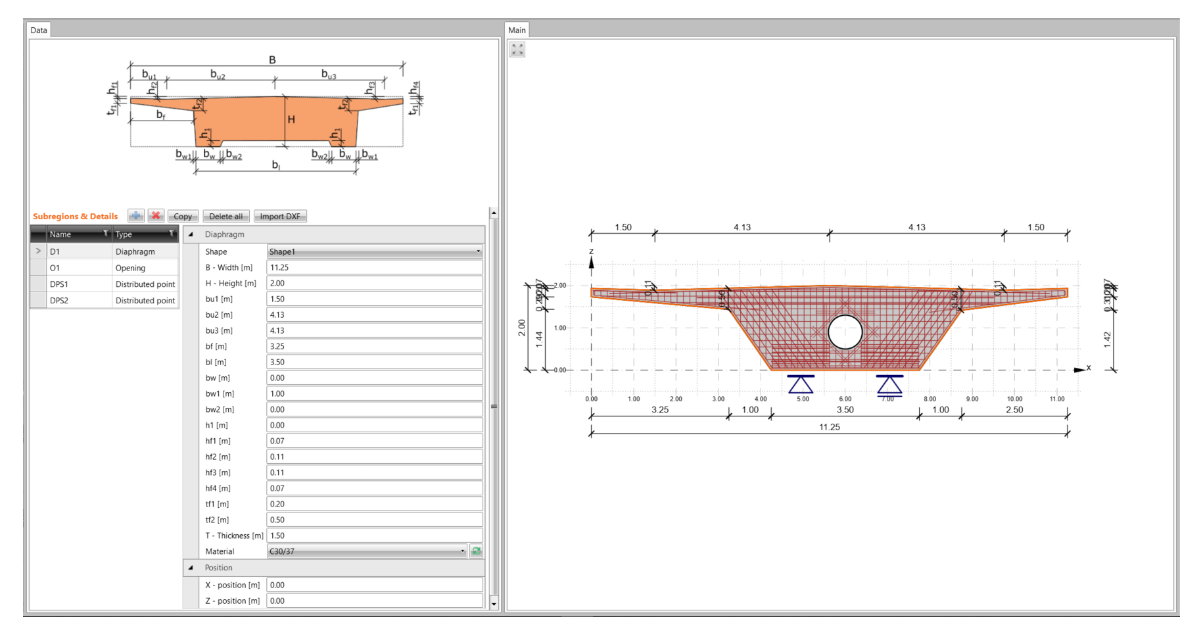Collapse the Position property group
Viewport: 1200px width, 630px height.
(191, 568)
